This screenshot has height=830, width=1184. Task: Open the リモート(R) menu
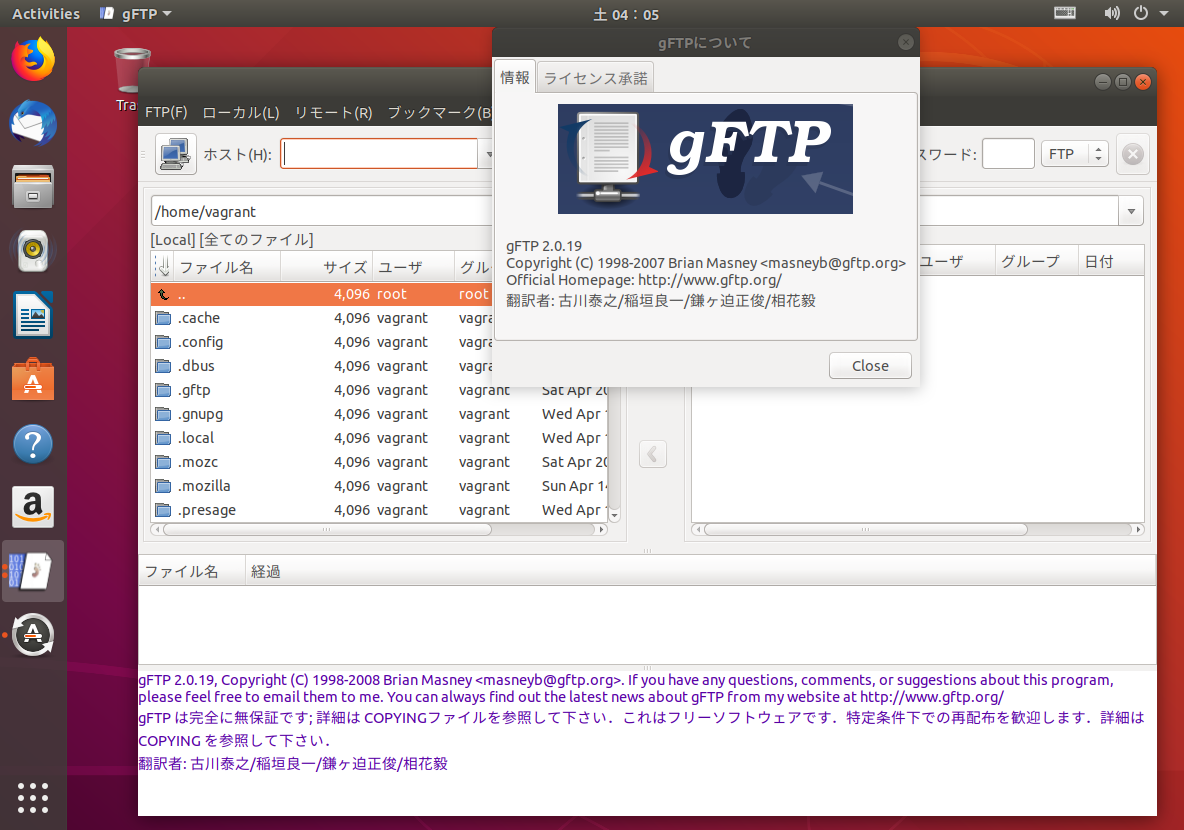point(332,112)
